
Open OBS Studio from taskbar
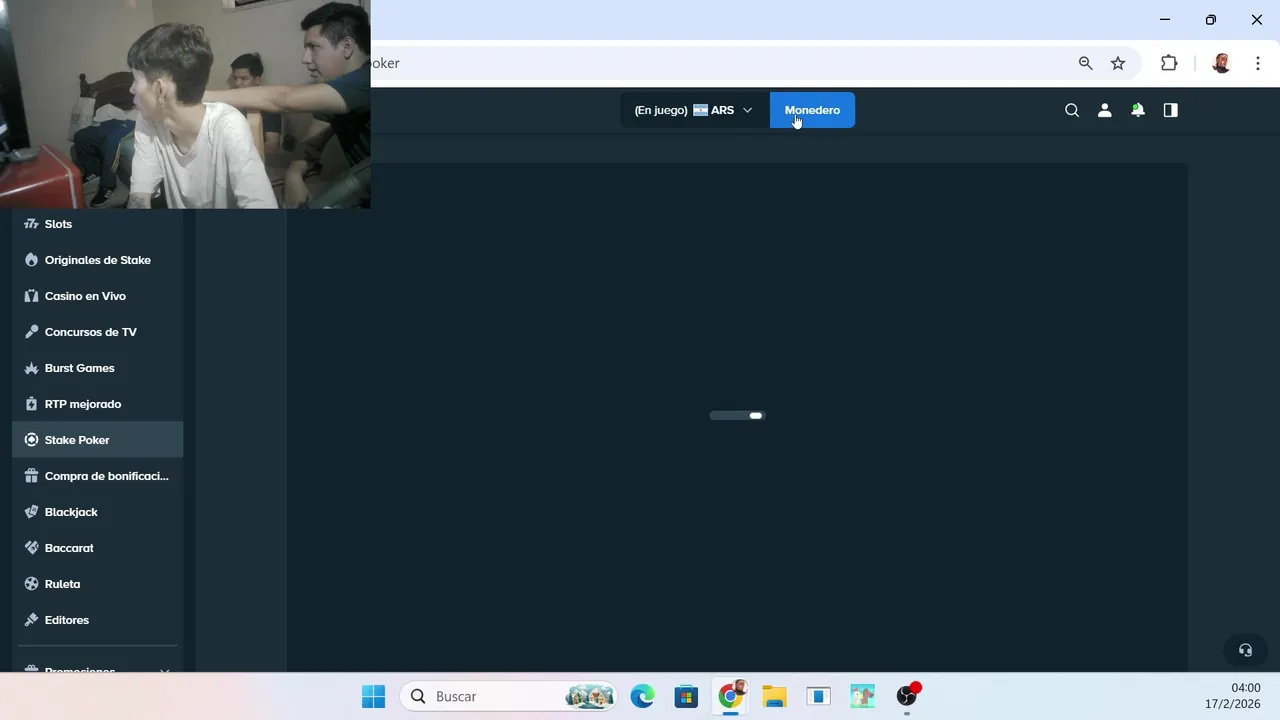point(907,696)
